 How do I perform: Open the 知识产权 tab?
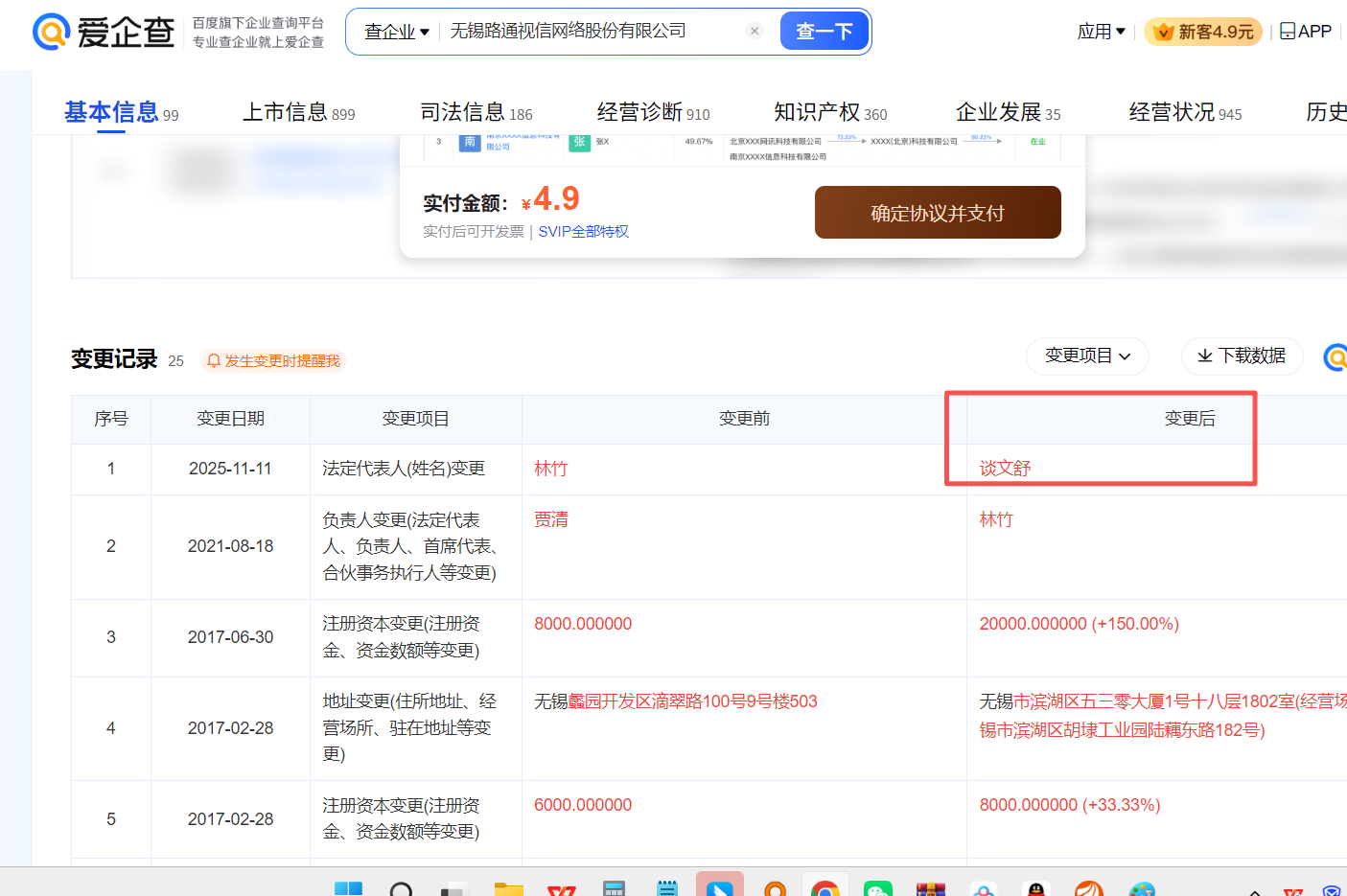pyautogui.click(x=829, y=113)
